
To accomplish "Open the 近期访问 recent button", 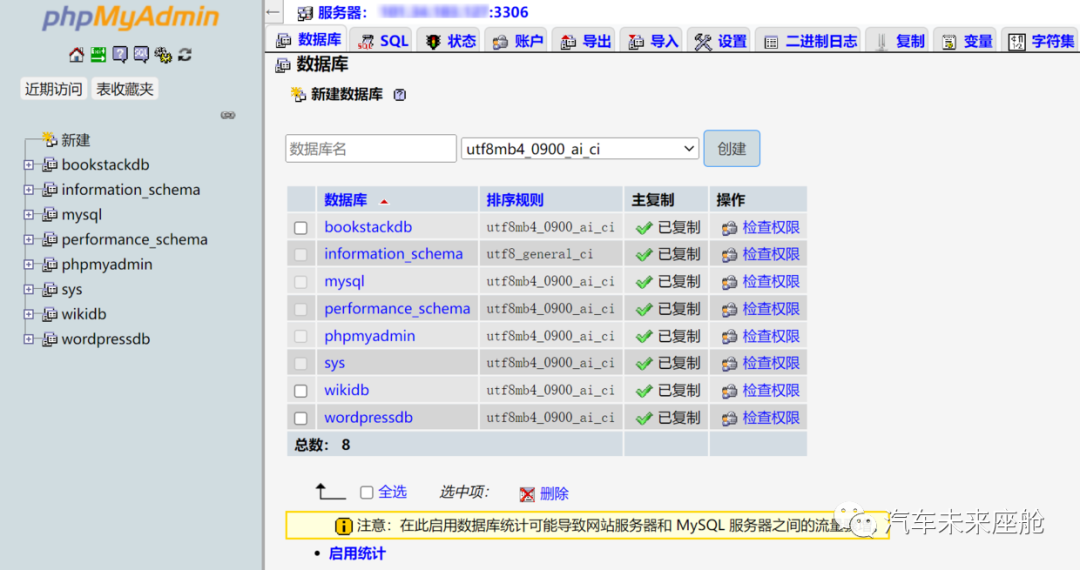I will point(54,89).
